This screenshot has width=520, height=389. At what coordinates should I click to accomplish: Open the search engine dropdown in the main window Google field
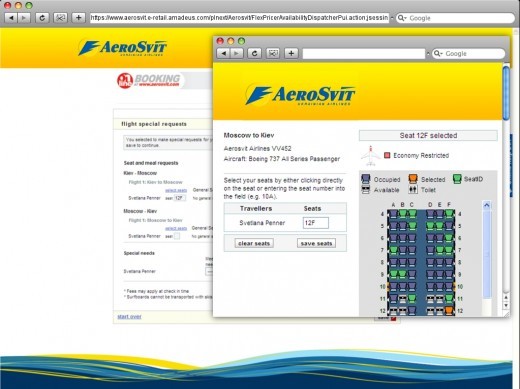(402, 18)
